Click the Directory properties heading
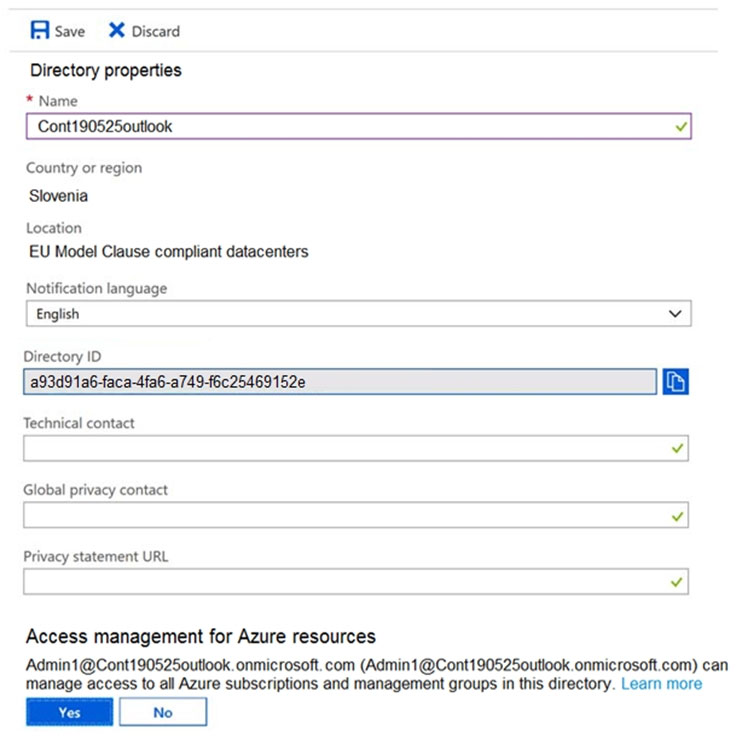This screenshot has height=736, width=742. click(106, 71)
